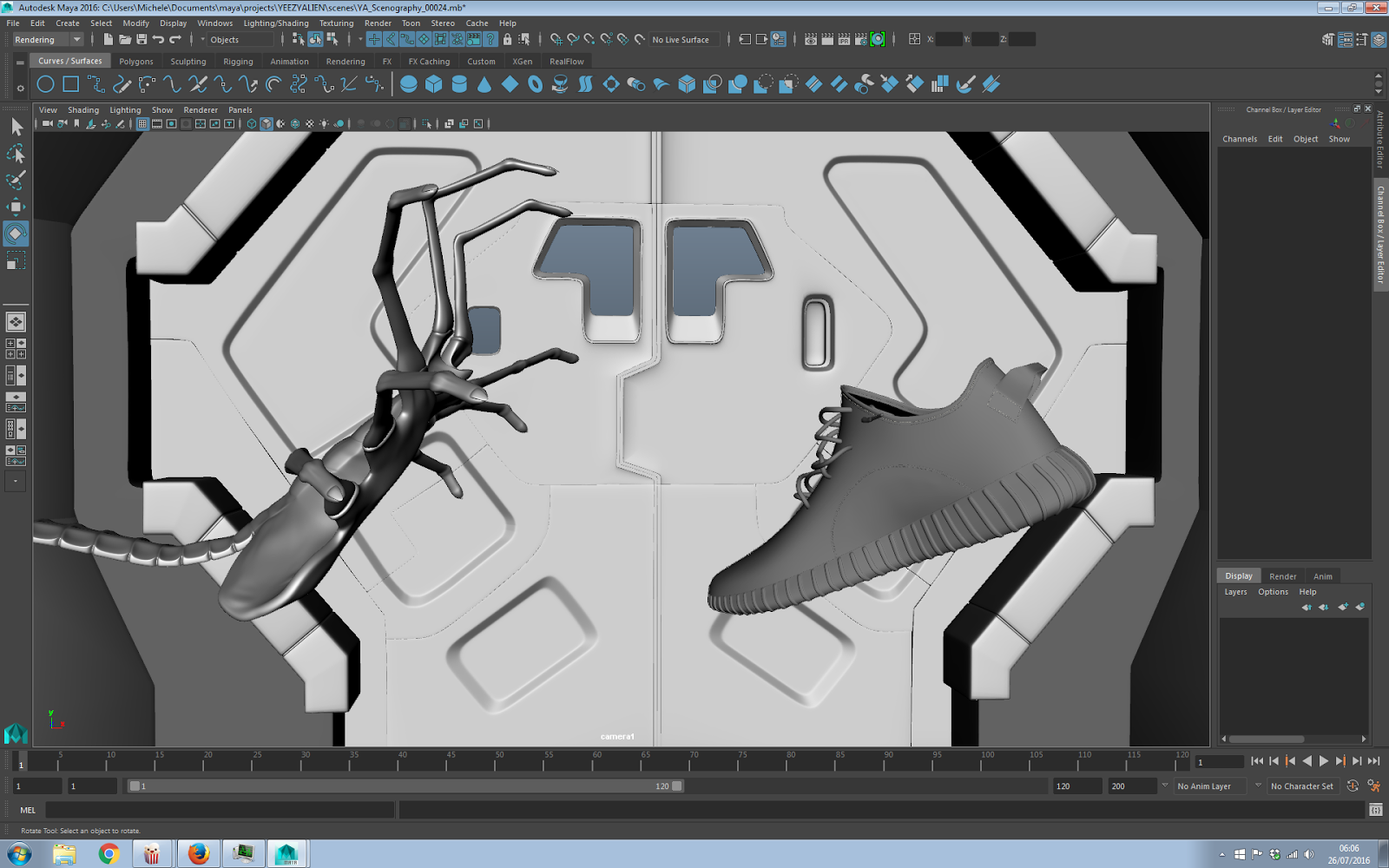1389x868 pixels.
Task: Click the Play Forward playback button
Action: (1324, 761)
